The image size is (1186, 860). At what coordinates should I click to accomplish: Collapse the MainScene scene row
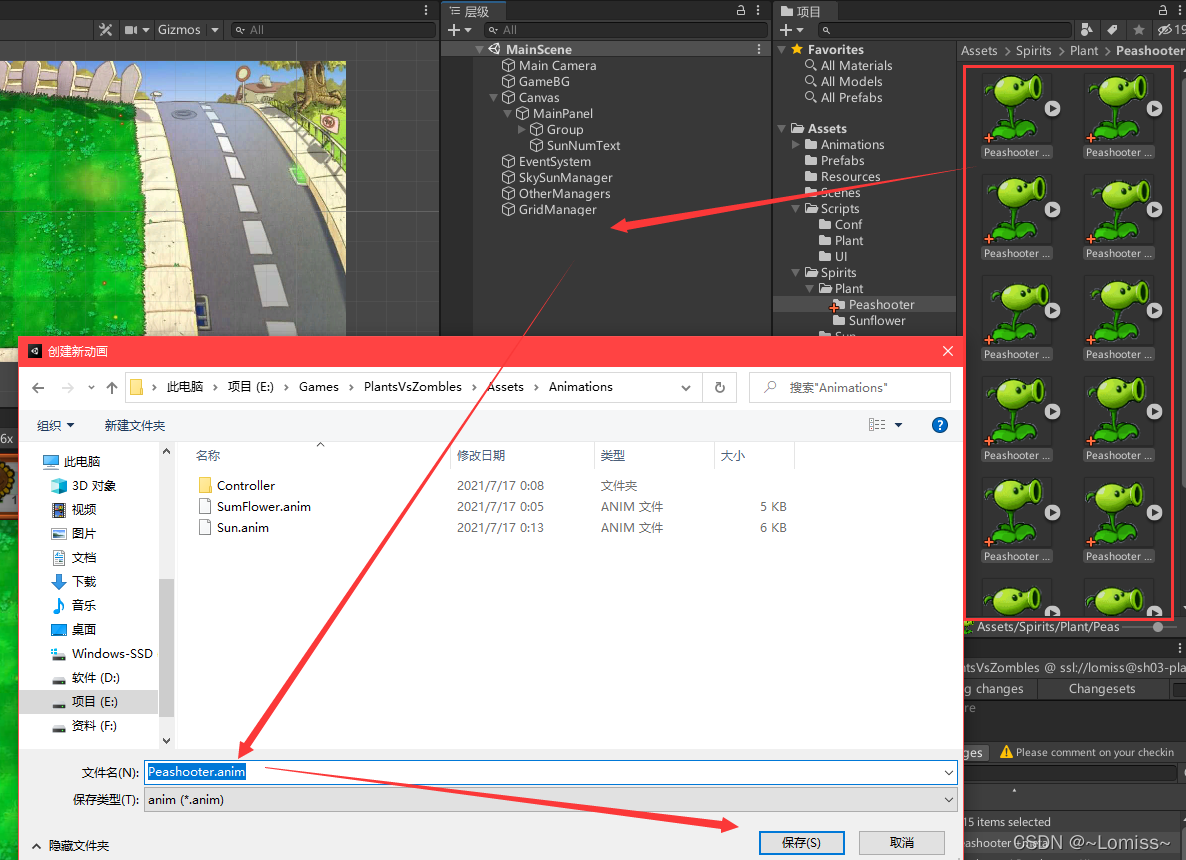480,49
